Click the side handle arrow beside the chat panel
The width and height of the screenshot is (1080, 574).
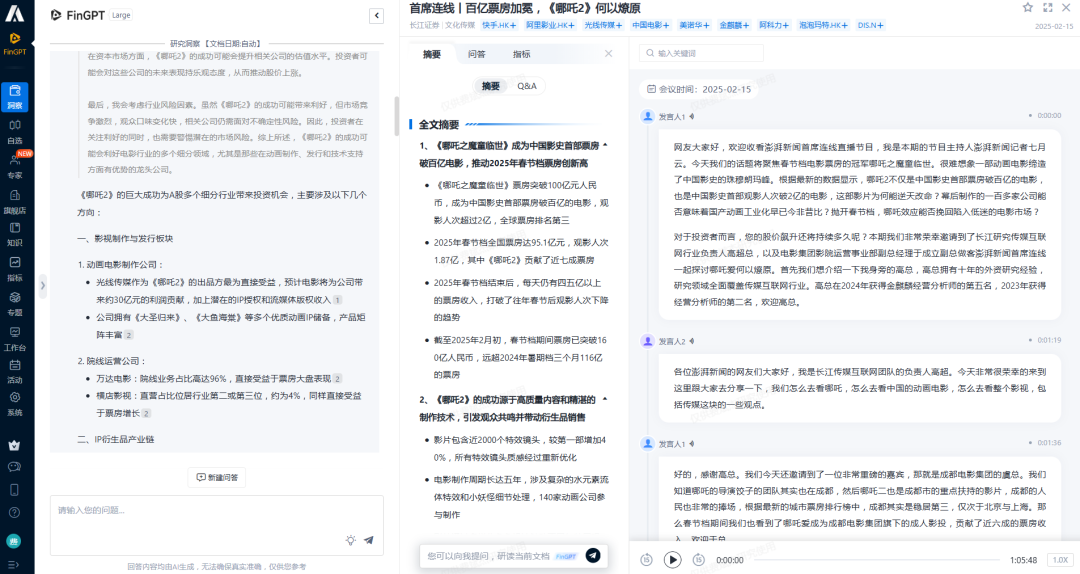[43, 285]
